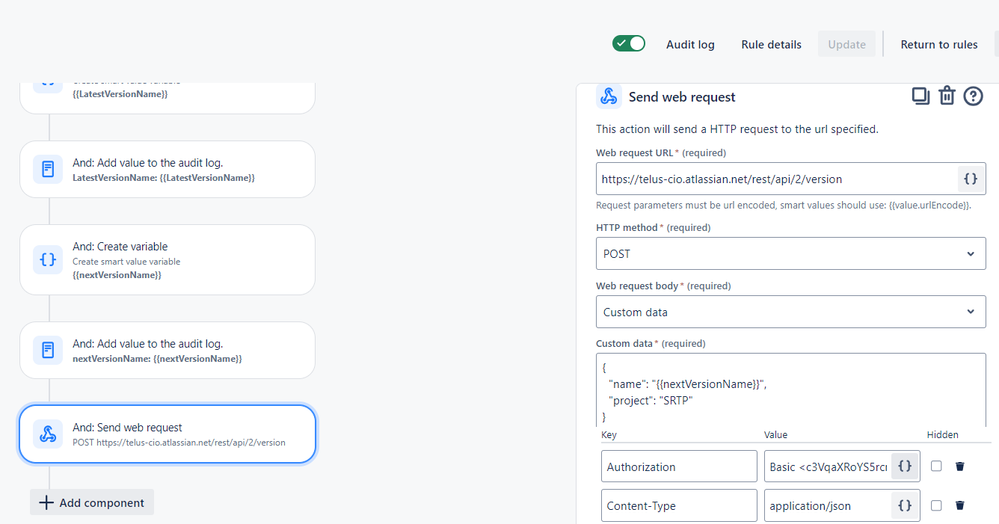Select the Send web request rule step
Viewport: 999px width, 524px height.
(168, 434)
